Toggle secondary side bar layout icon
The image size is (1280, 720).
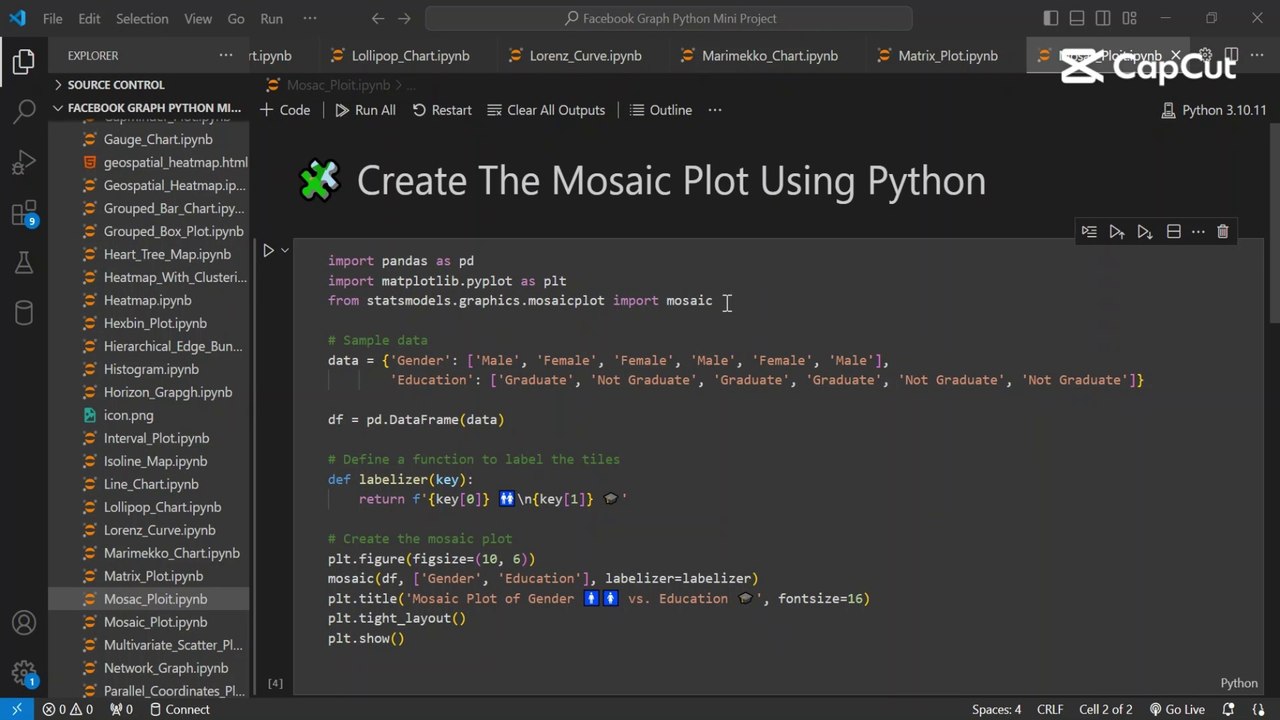click(1103, 18)
